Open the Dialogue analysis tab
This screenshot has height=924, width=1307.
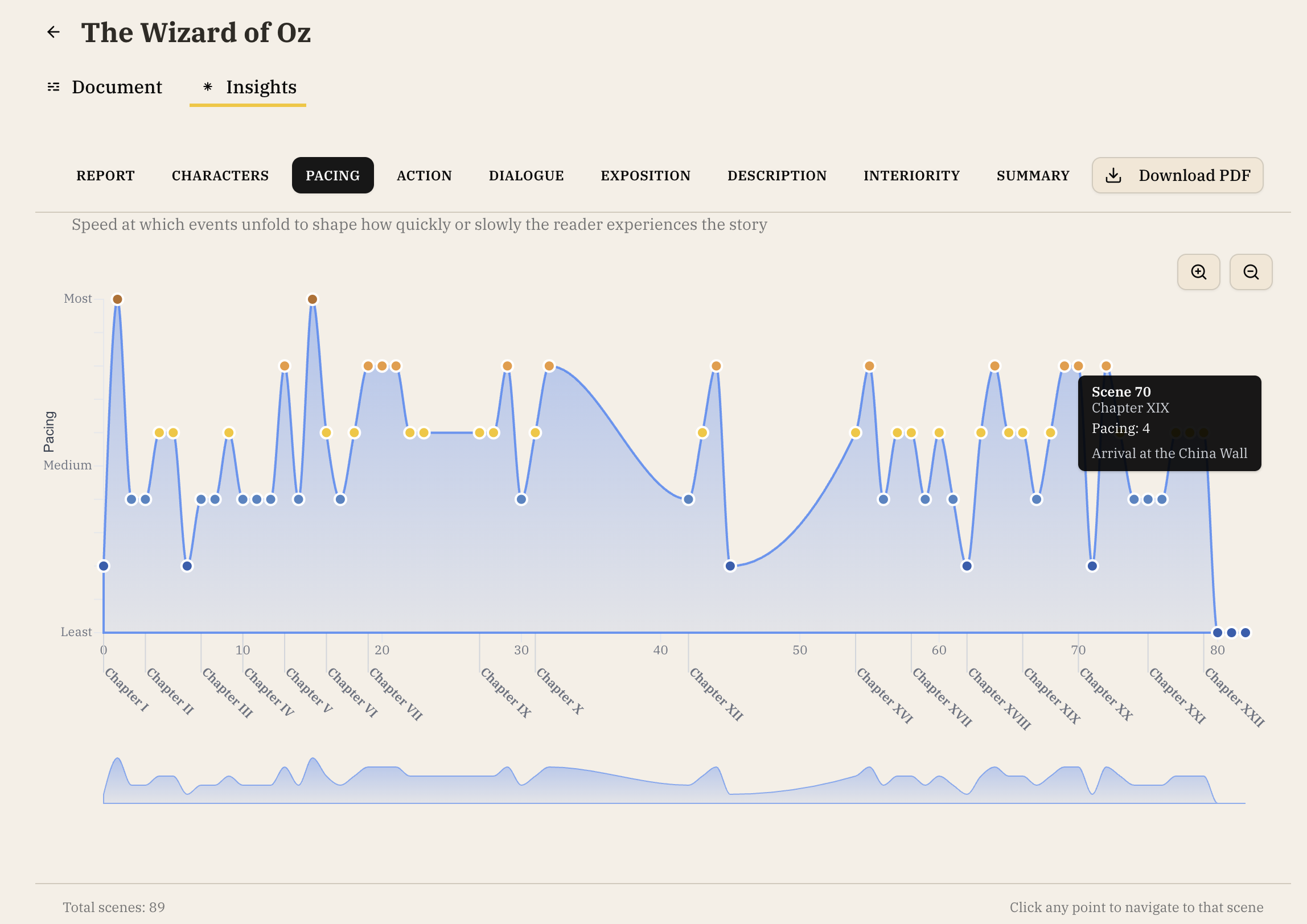click(526, 175)
